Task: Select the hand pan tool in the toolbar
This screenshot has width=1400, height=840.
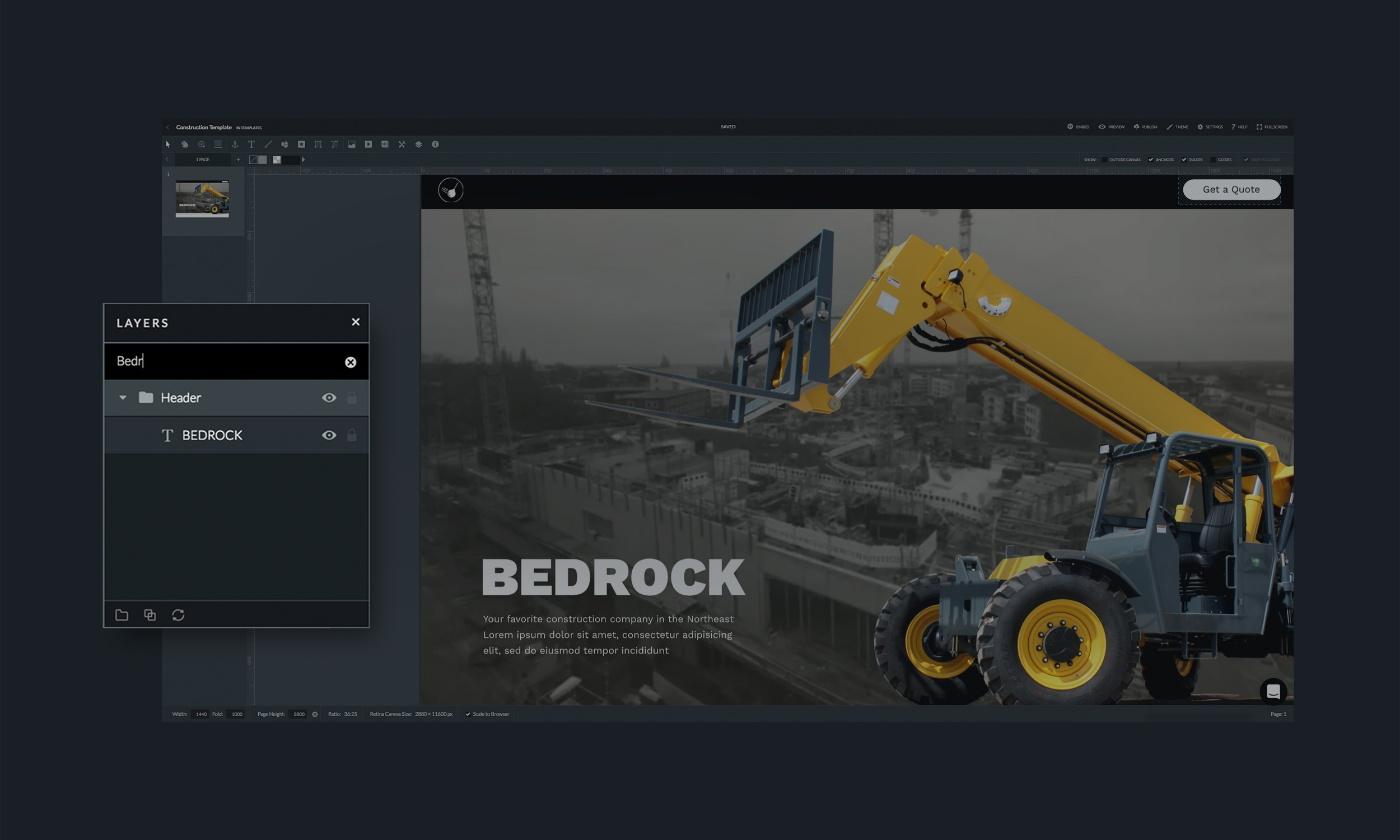Action: (184, 144)
